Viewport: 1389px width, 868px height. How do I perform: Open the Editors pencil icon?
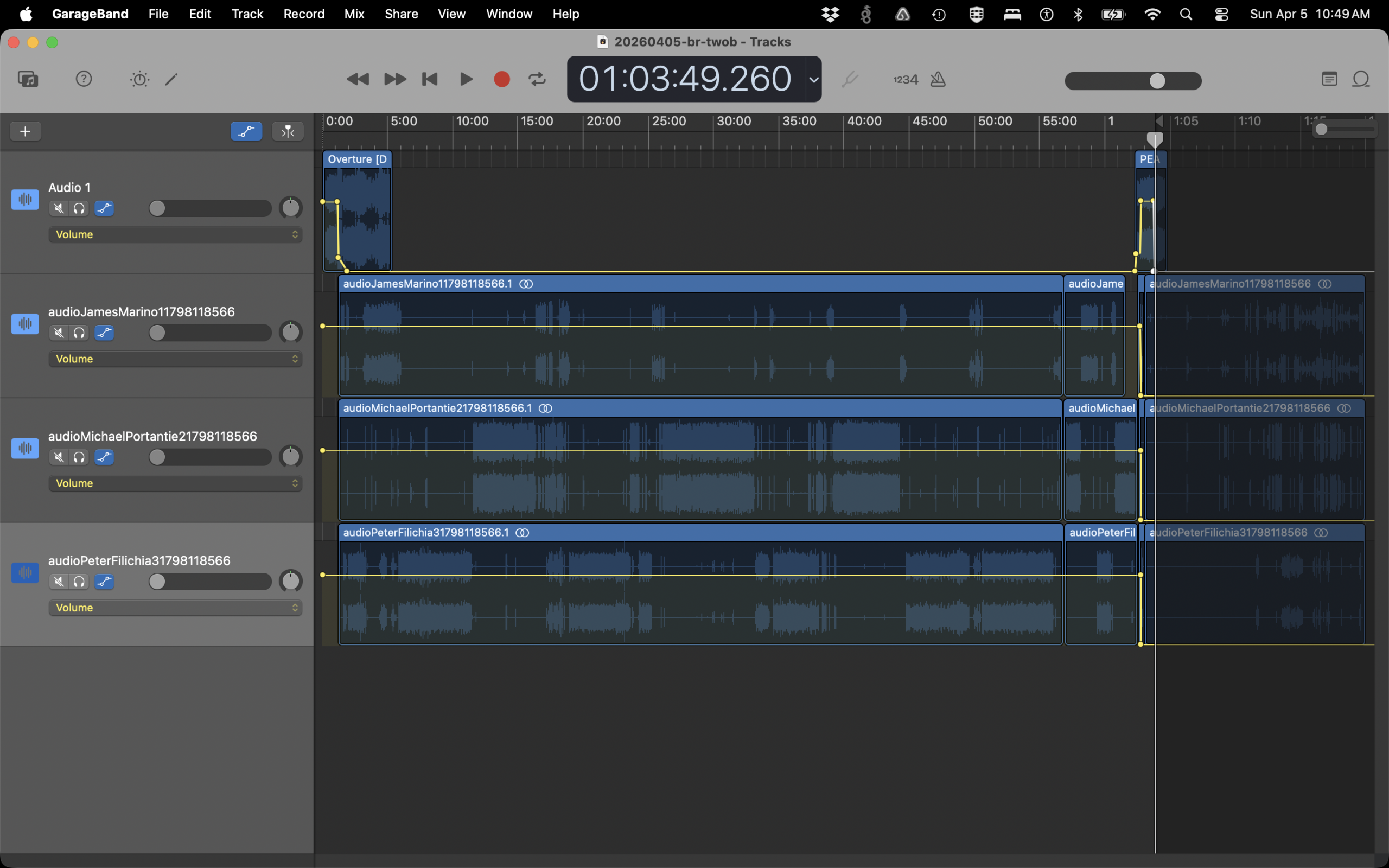pos(171,79)
